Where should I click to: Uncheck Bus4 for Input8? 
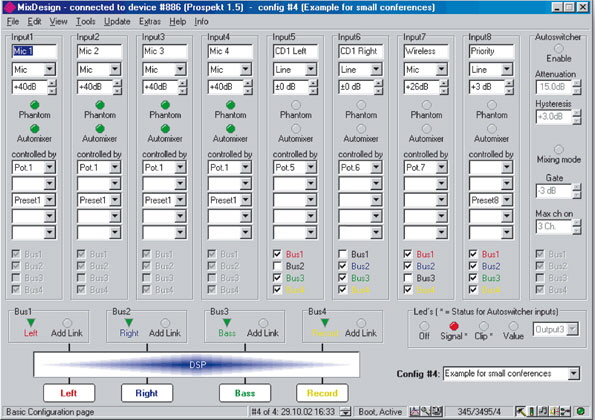pos(473,290)
